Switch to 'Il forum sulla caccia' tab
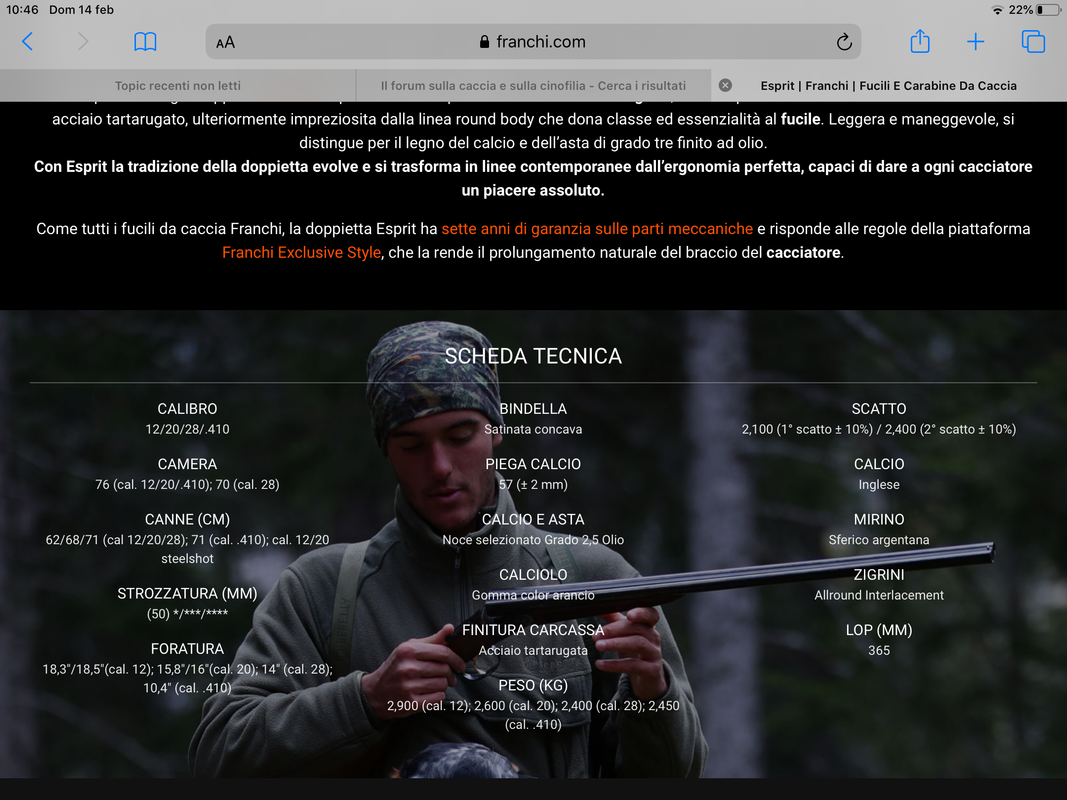This screenshot has width=1067, height=800. 533,86
